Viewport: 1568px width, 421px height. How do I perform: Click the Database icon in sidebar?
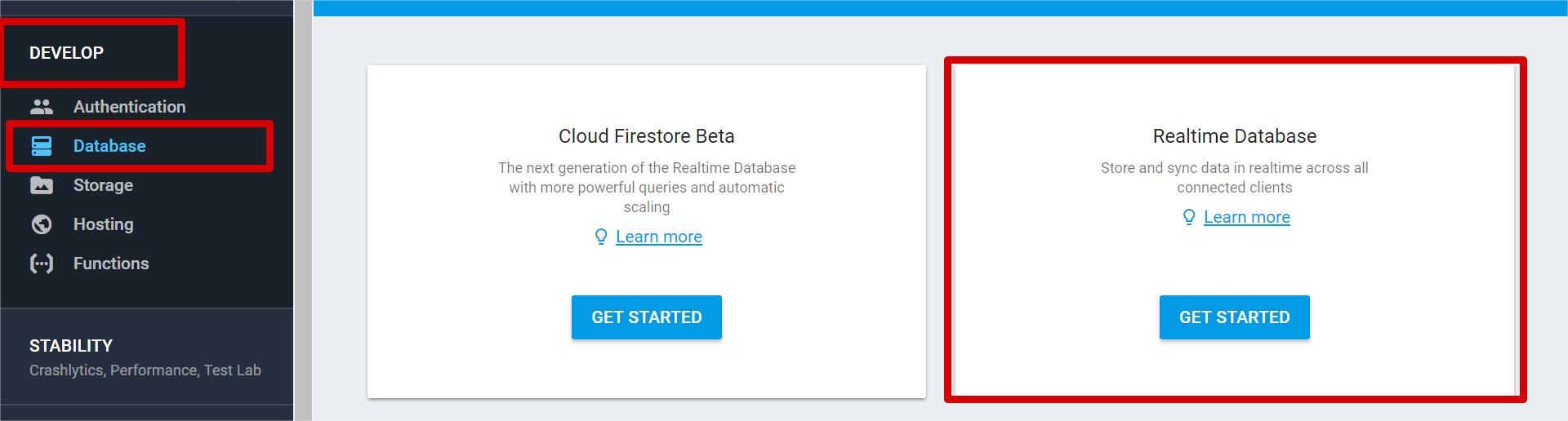(42, 146)
